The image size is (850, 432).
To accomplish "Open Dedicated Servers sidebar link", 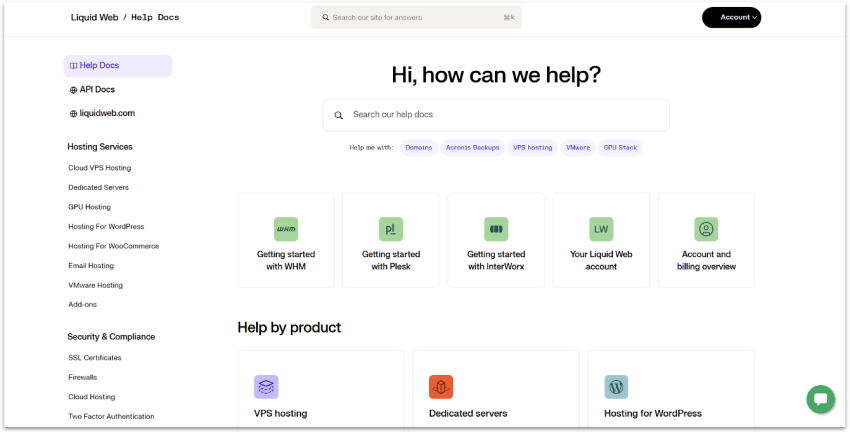I will click(99, 188).
